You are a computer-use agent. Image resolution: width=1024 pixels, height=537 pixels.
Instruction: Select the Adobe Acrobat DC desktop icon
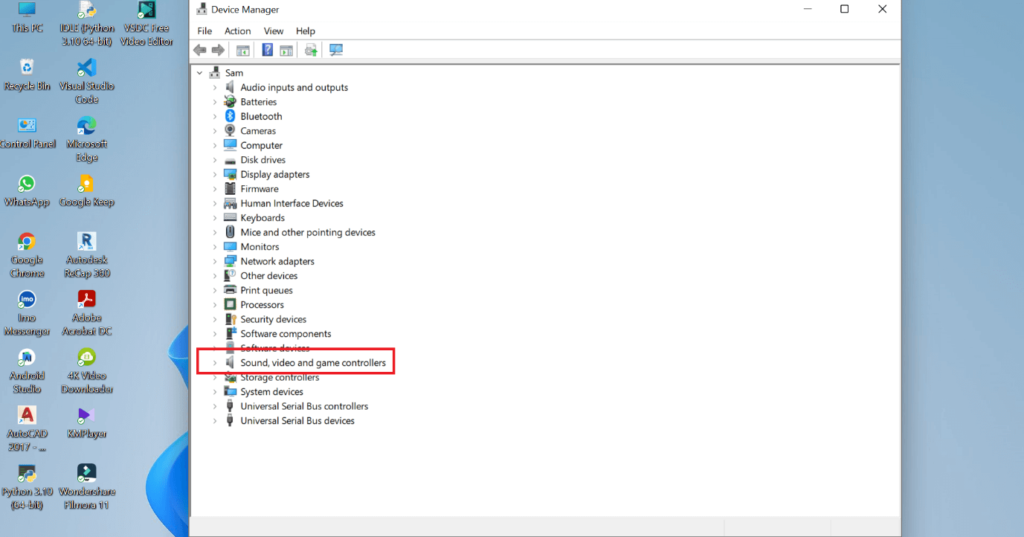[x=86, y=314]
